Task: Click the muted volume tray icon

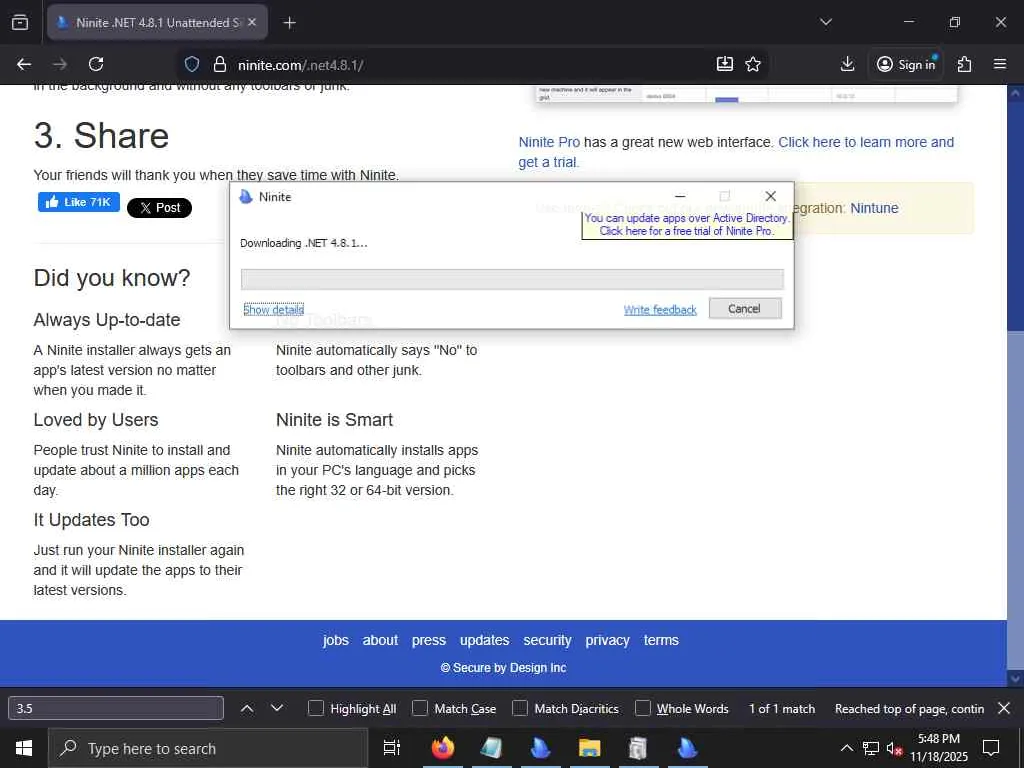Action: 894,748
